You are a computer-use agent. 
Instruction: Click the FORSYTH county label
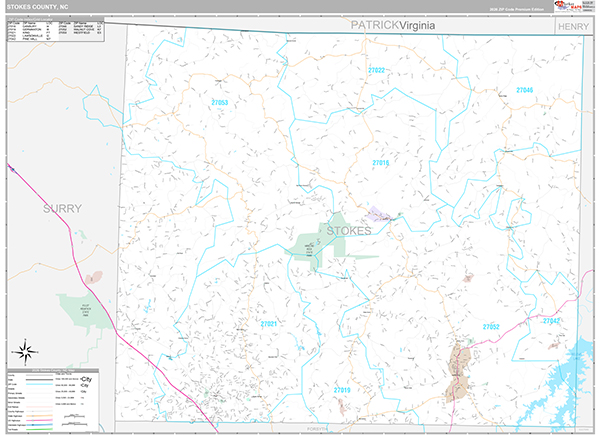pyautogui.click(x=318, y=429)
